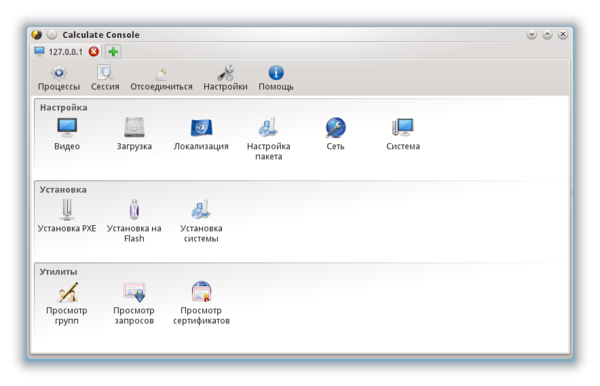Close the 127.0.0.1 tab with red X

93,51
